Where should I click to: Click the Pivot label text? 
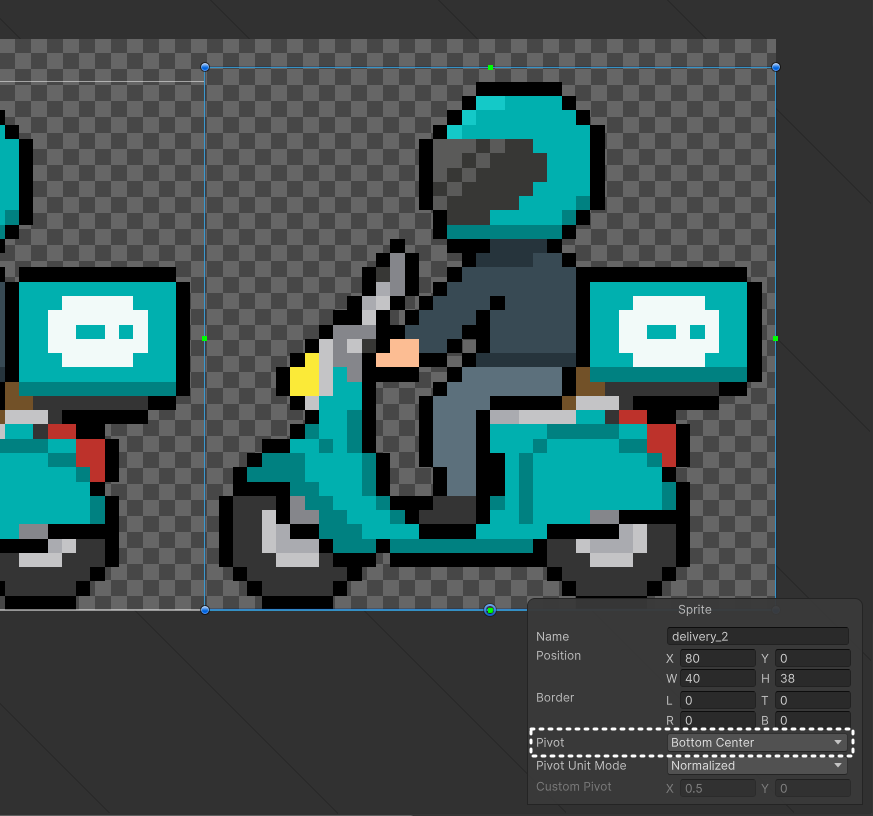point(550,743)
